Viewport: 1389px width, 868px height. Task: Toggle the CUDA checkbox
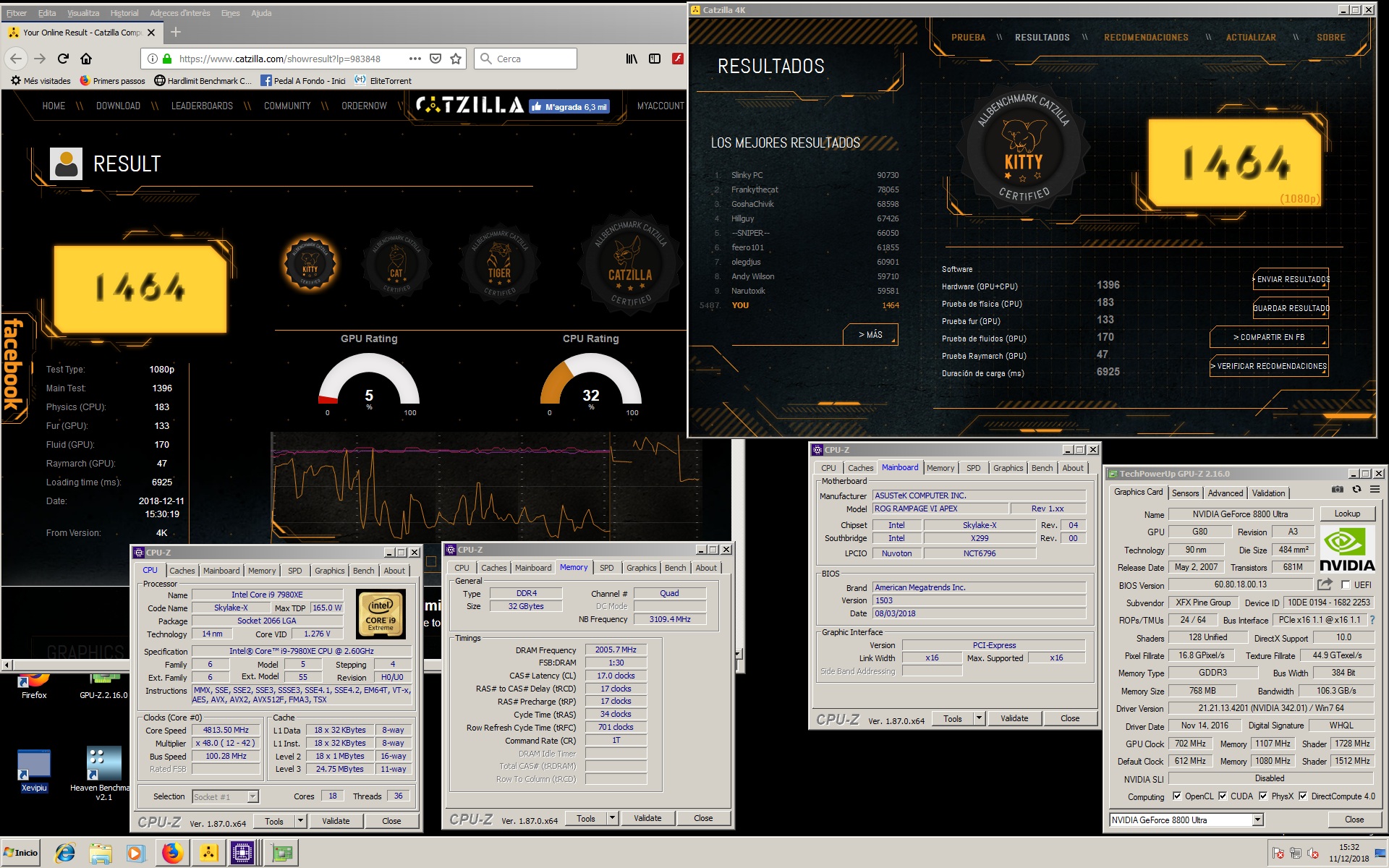click(1223, 796)
